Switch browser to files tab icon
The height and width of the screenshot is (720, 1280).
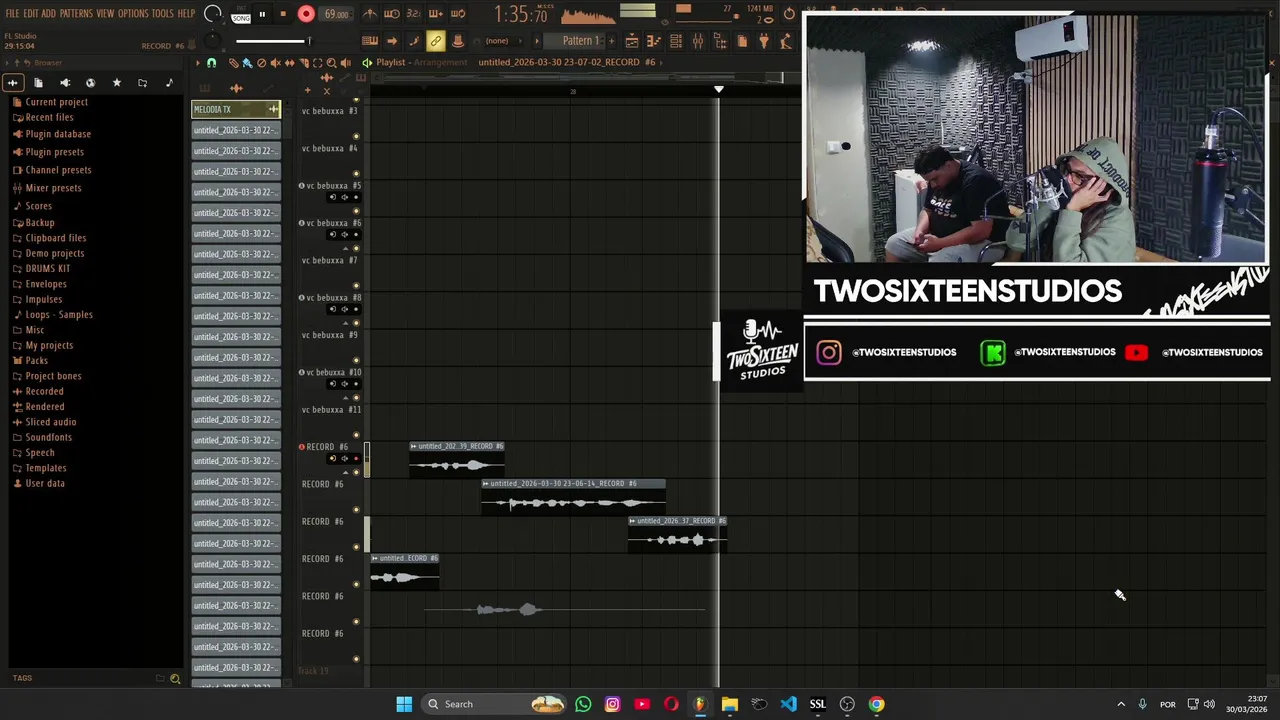click(x=39, y=83)
